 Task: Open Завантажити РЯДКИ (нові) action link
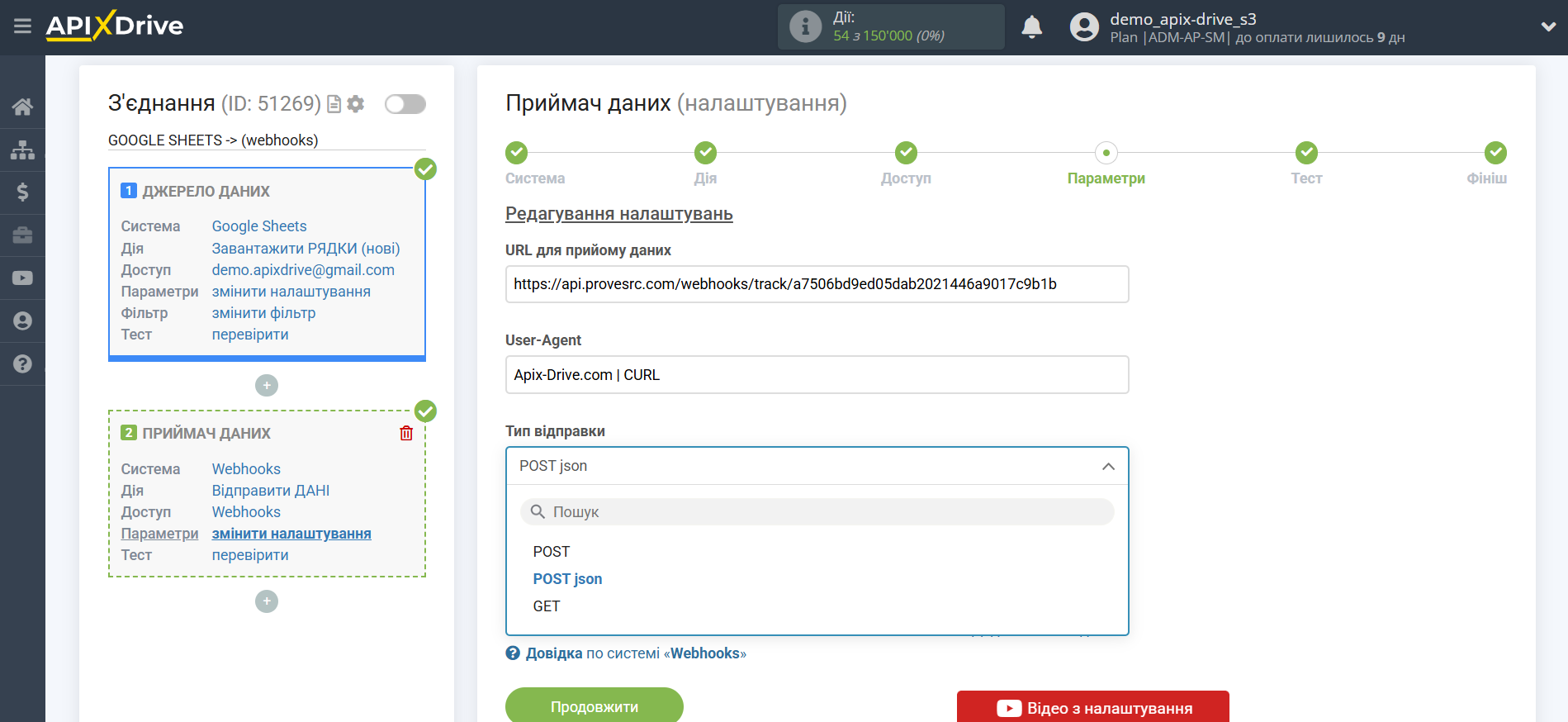click(x=306, y=249)
